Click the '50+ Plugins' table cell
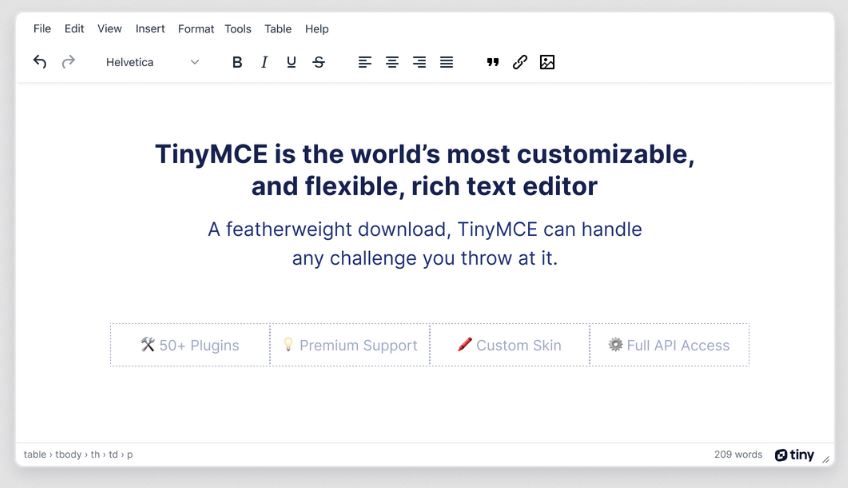The image size is (848, 488). [190, 345]
